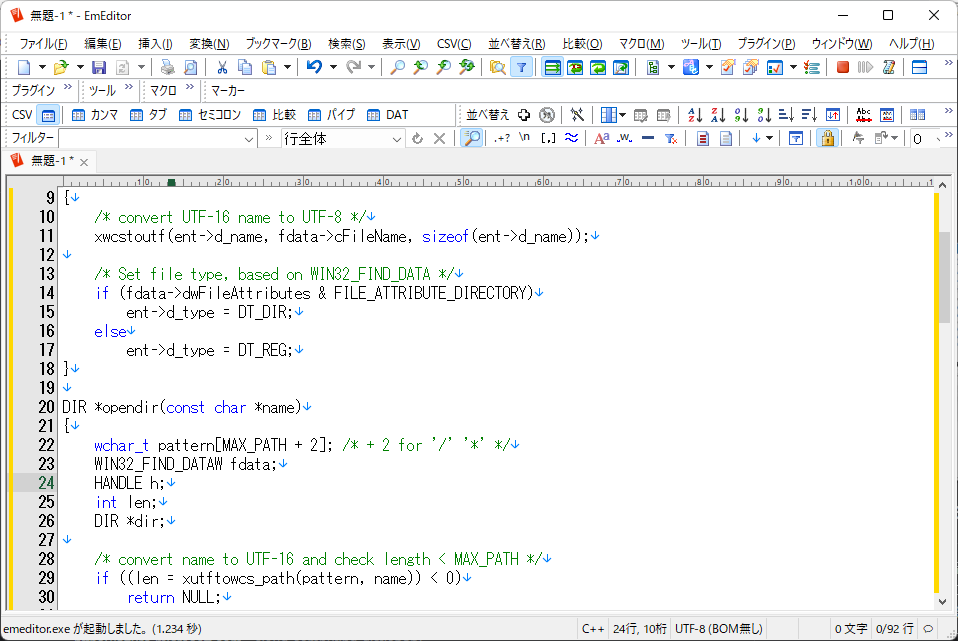The height and width of the screenshot is (641, 958).
Task: Open the マクロ(M) menu
Action: pos(642,44)
